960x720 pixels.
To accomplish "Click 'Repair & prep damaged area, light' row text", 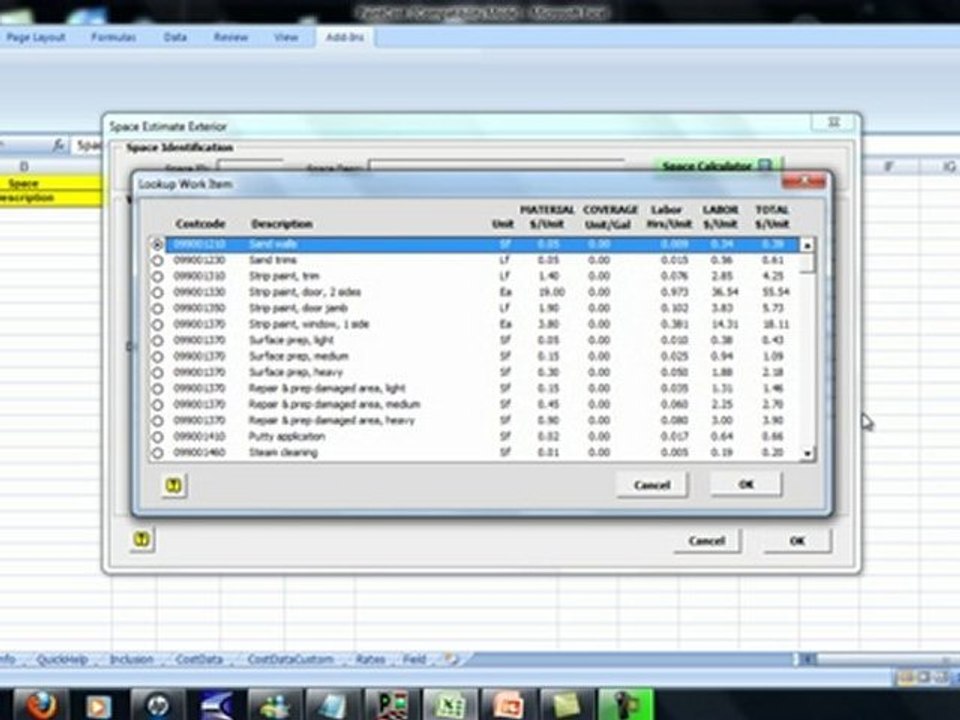I will click(327, 388).
